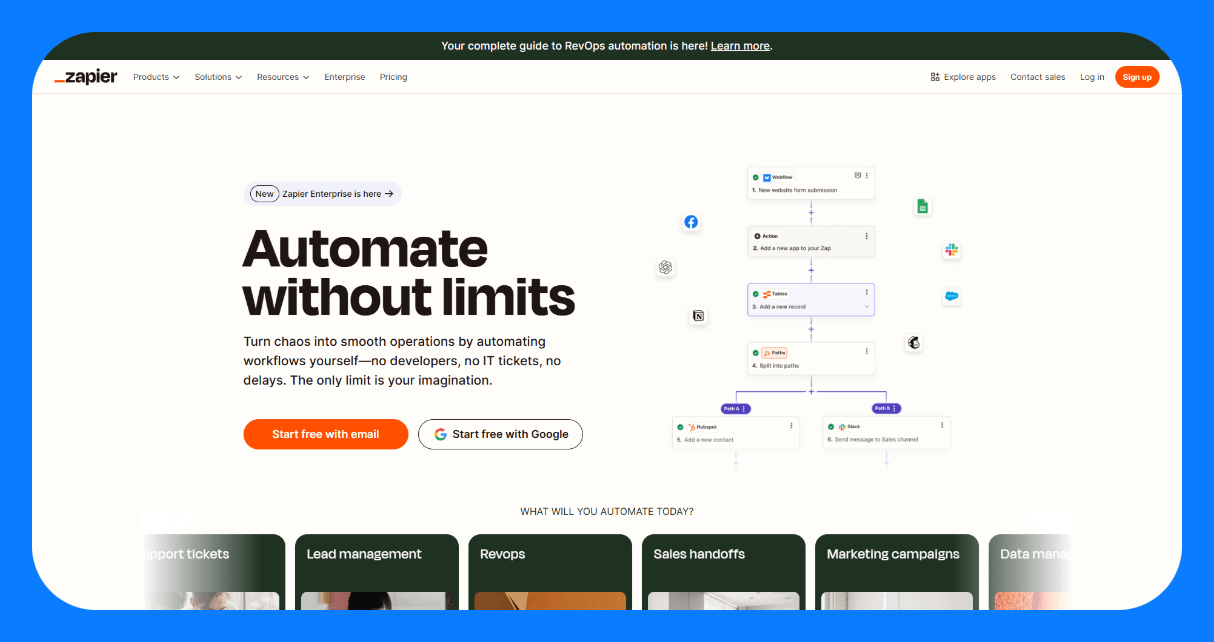Click the Slack app badge in step 6
This screenshot has width=1214, height=642.
[x=850, y=427]
